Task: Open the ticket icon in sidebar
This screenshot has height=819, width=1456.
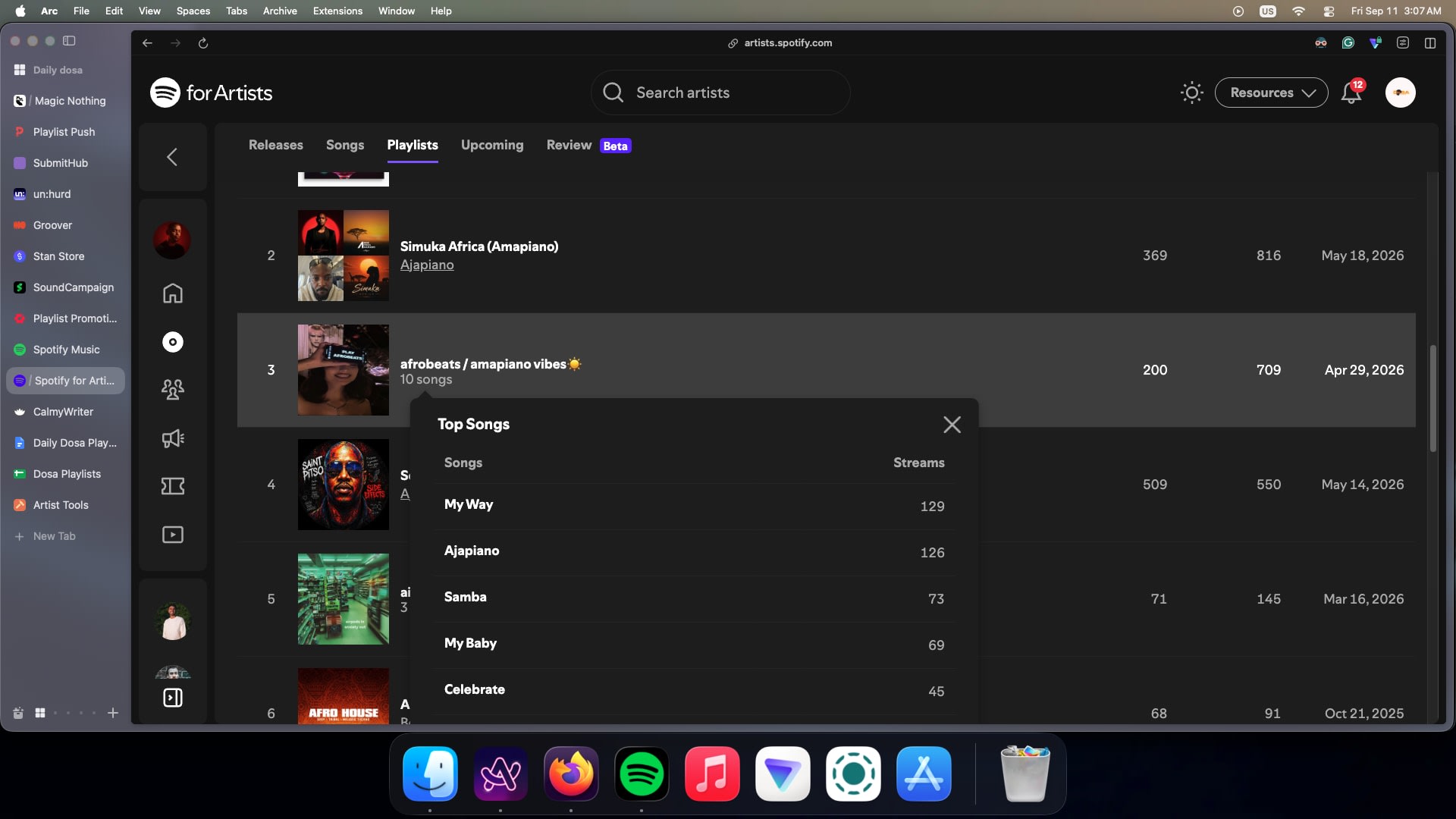Action: coord(173,486)
